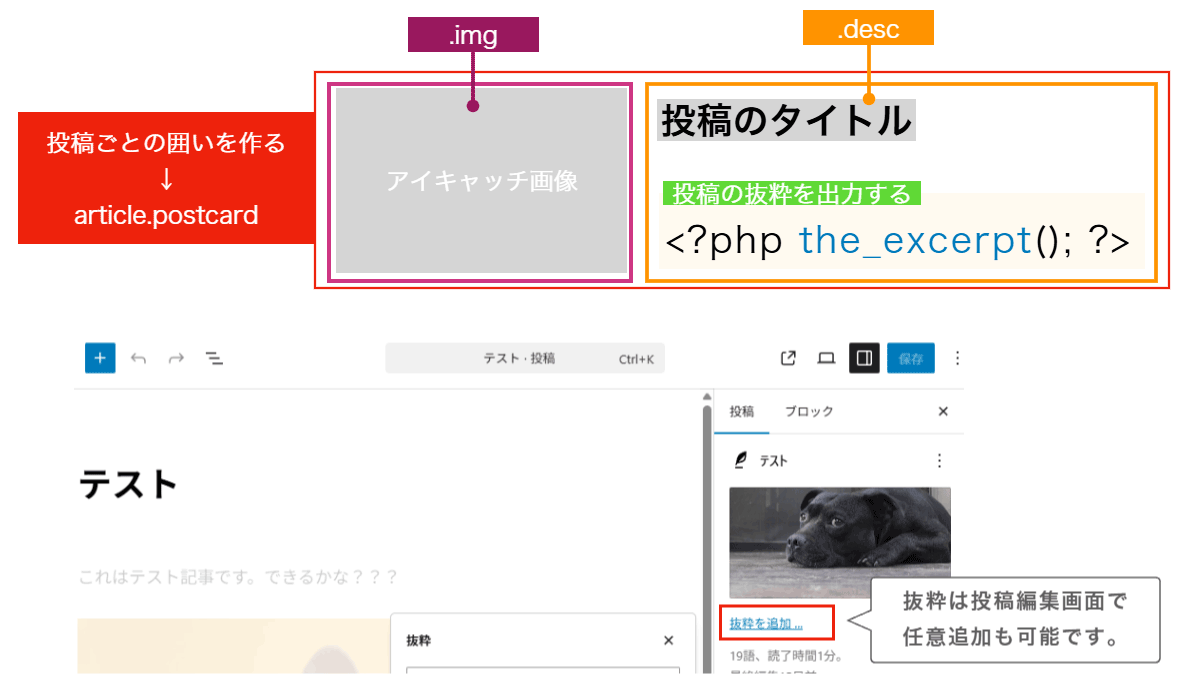The image size is (1200, 675).
Task: Click the undo arrow in the editor toolbar
Action: pyautogui.click(x=139, y=358)
